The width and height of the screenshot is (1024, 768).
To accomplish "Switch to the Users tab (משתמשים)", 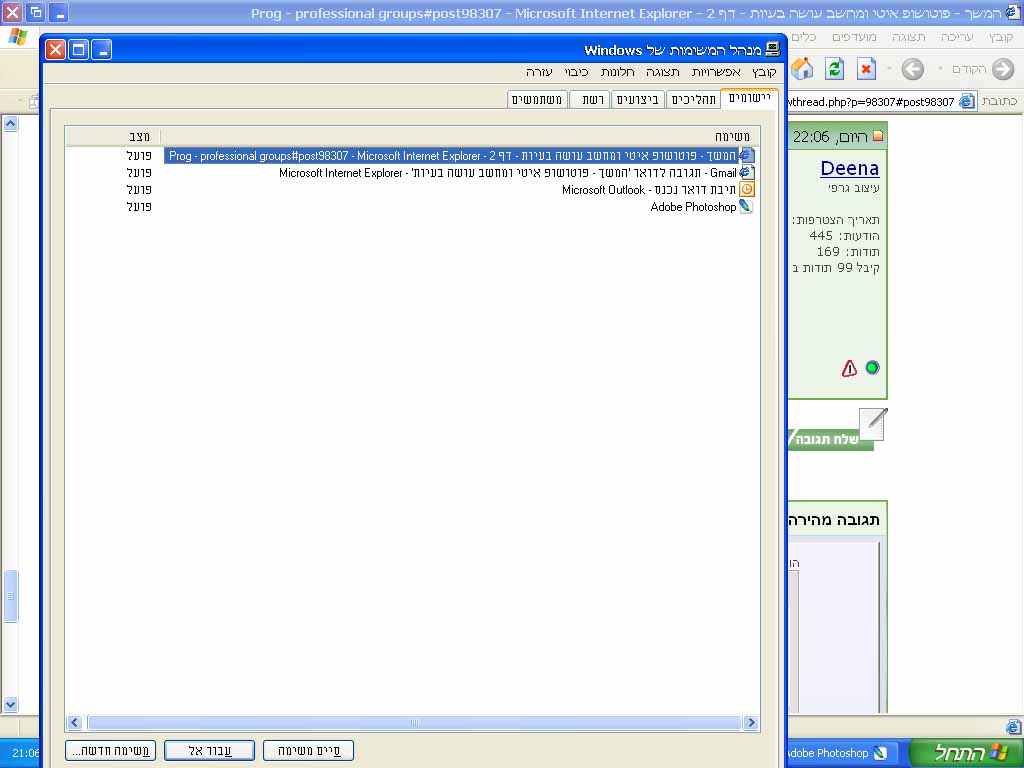I will coord(537,99).
